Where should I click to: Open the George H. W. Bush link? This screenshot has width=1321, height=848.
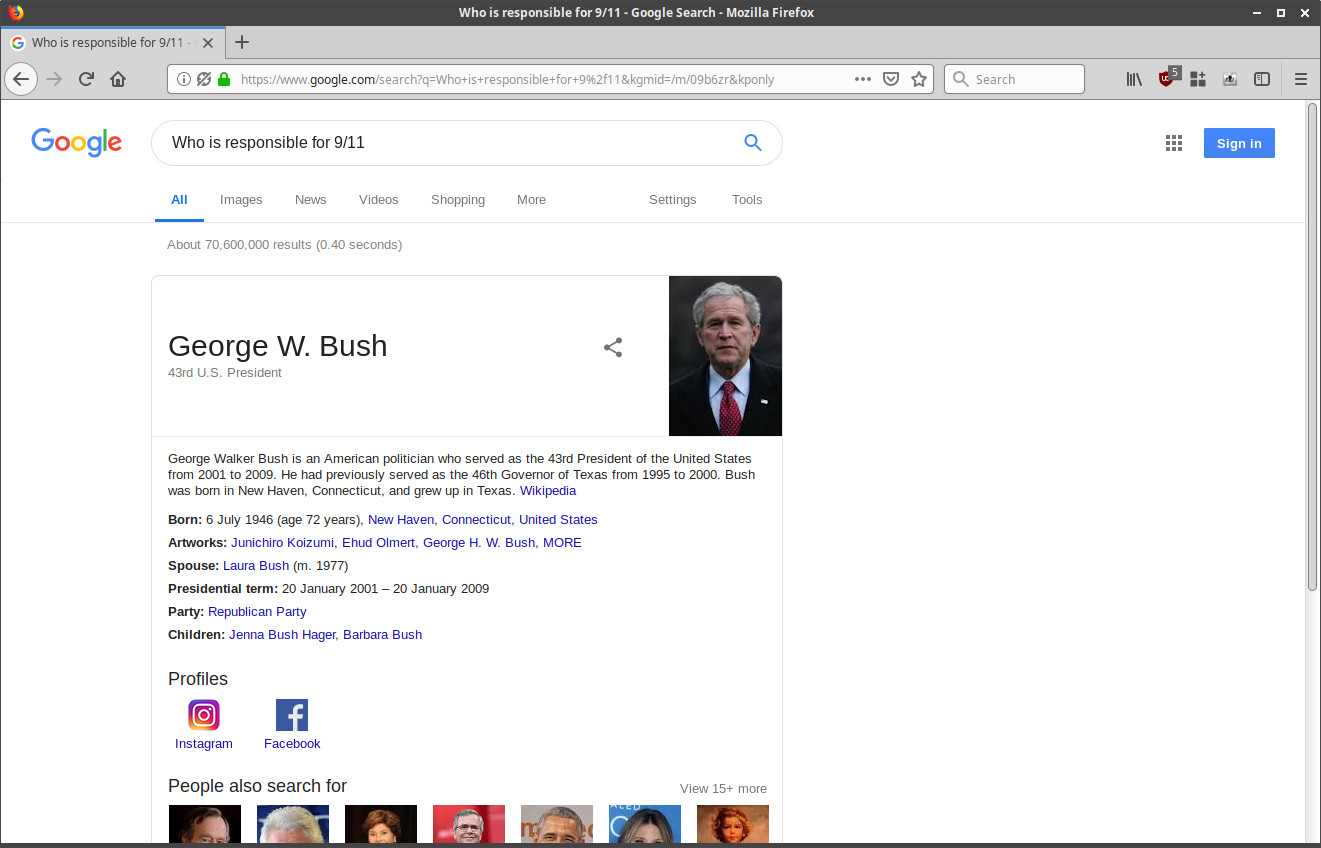coord(479,543)
